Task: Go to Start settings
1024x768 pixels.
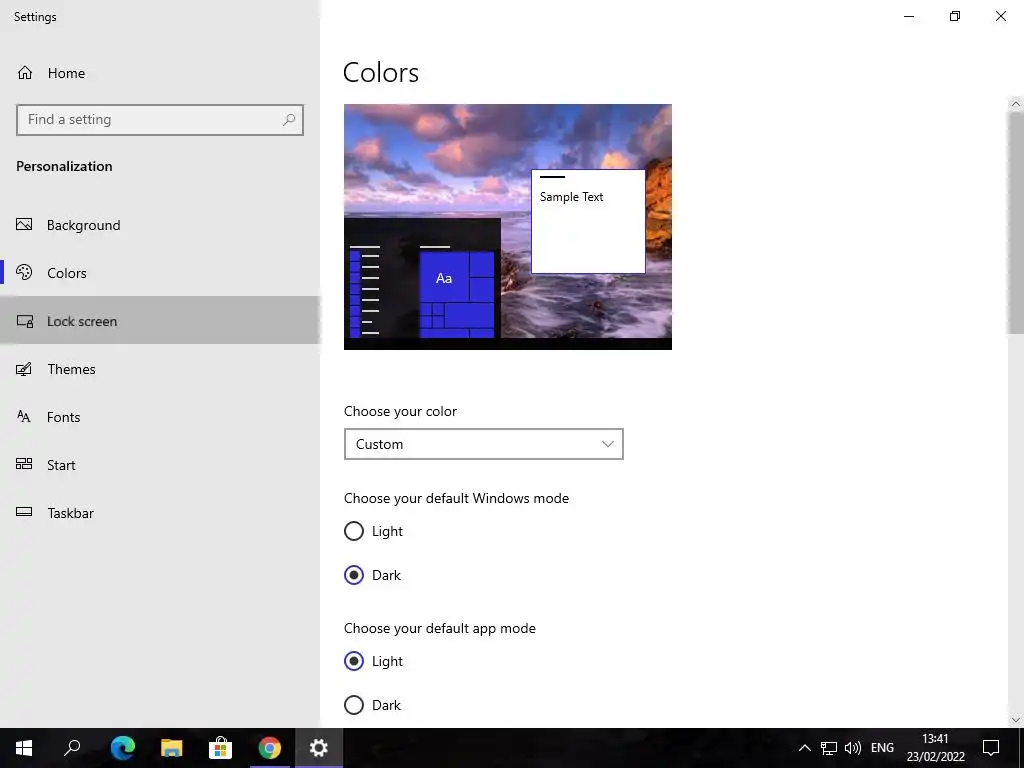Action: tap(160, 464)
